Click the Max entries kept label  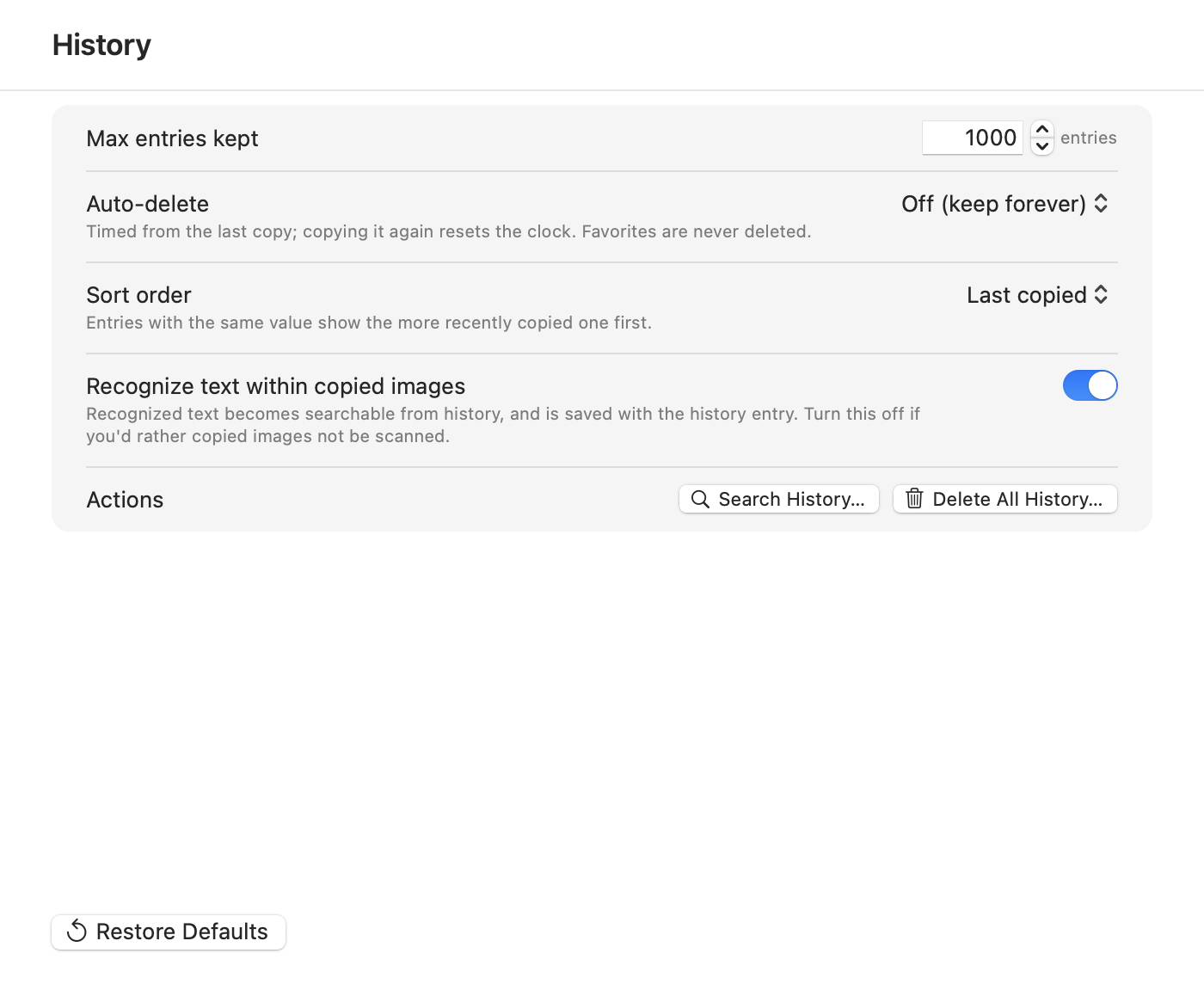click(x=172, y=138)
